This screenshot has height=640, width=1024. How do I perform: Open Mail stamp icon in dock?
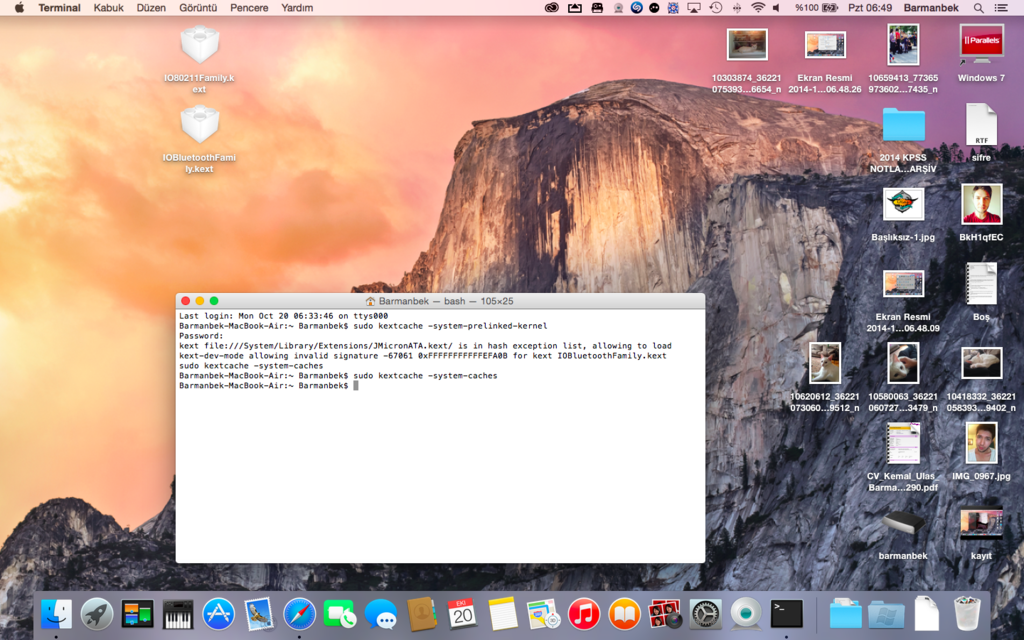[259, 615]
